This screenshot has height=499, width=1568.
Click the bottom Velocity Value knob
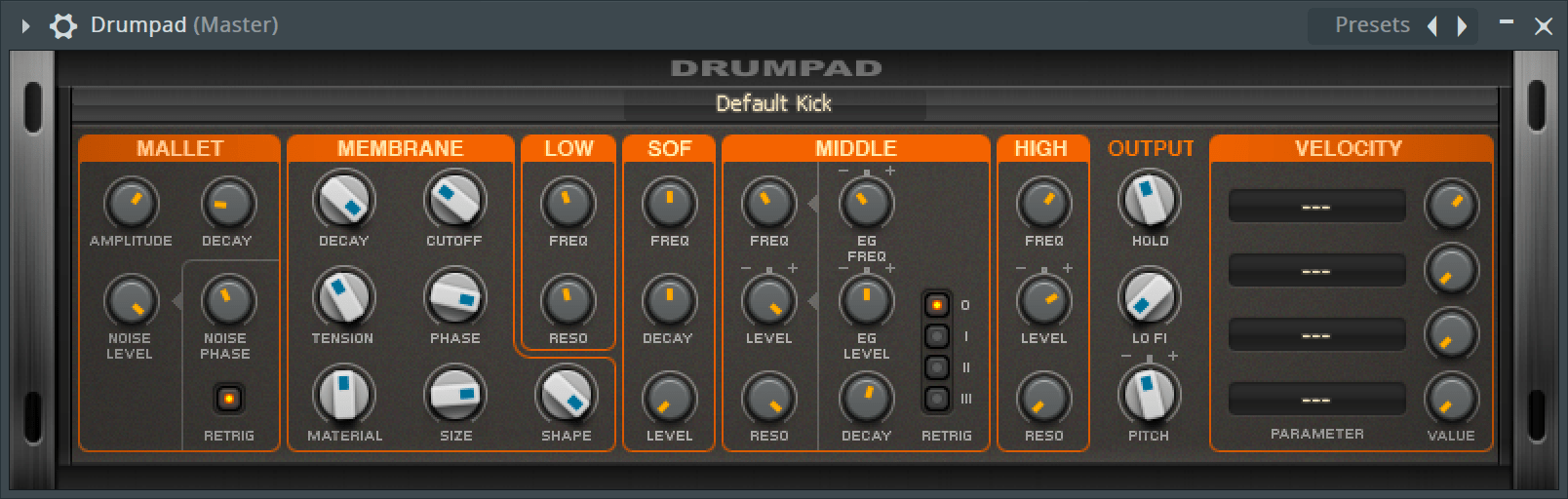1450,399
